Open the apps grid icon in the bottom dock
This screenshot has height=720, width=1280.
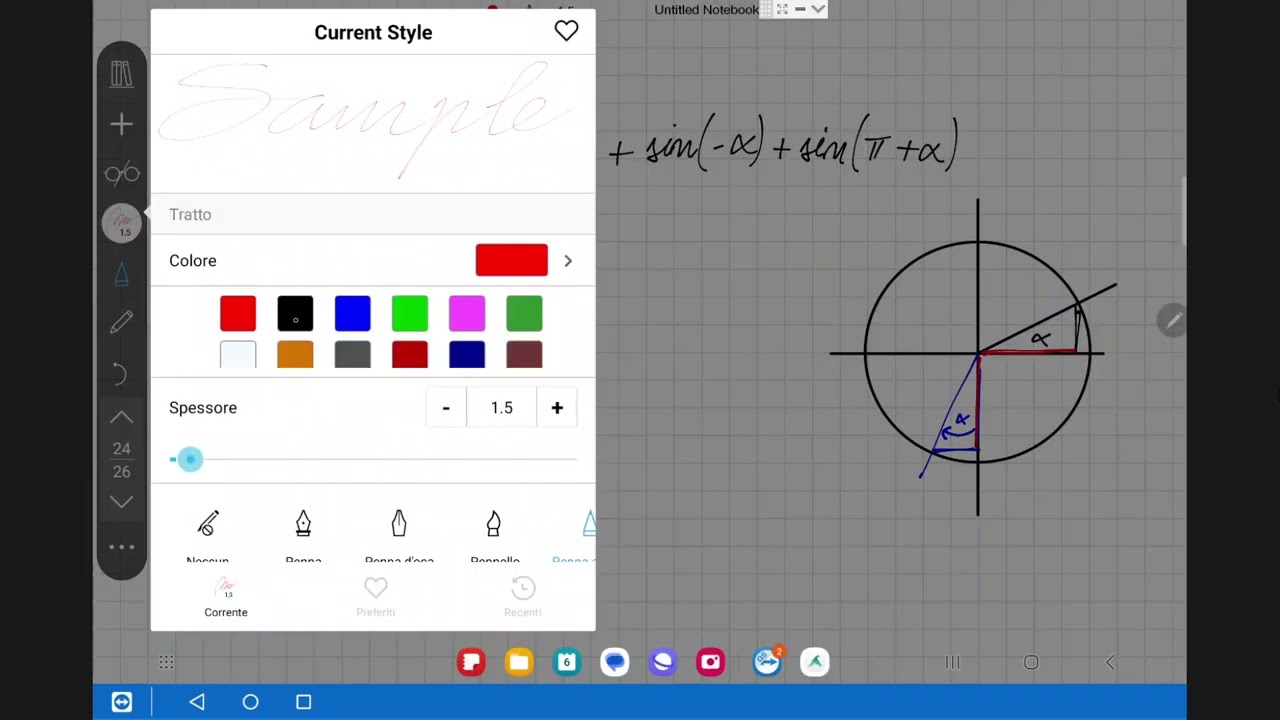(166, 662)
